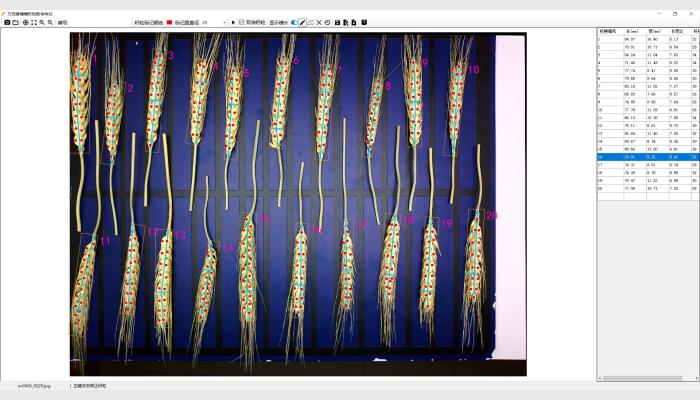The height and width of the screenshot is (400, 700).
Task: Click the X delete marks icon
Action: point(319,22)
